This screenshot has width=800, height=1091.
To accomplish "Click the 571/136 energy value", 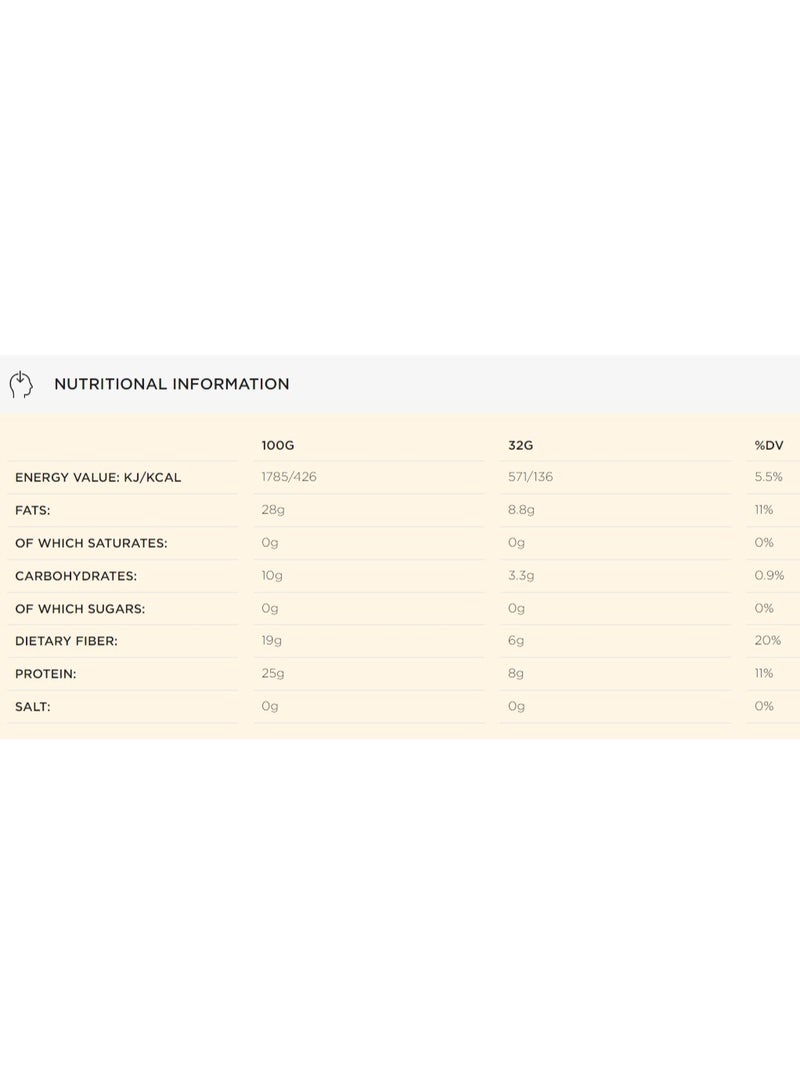I will click(x=530, y=477).
